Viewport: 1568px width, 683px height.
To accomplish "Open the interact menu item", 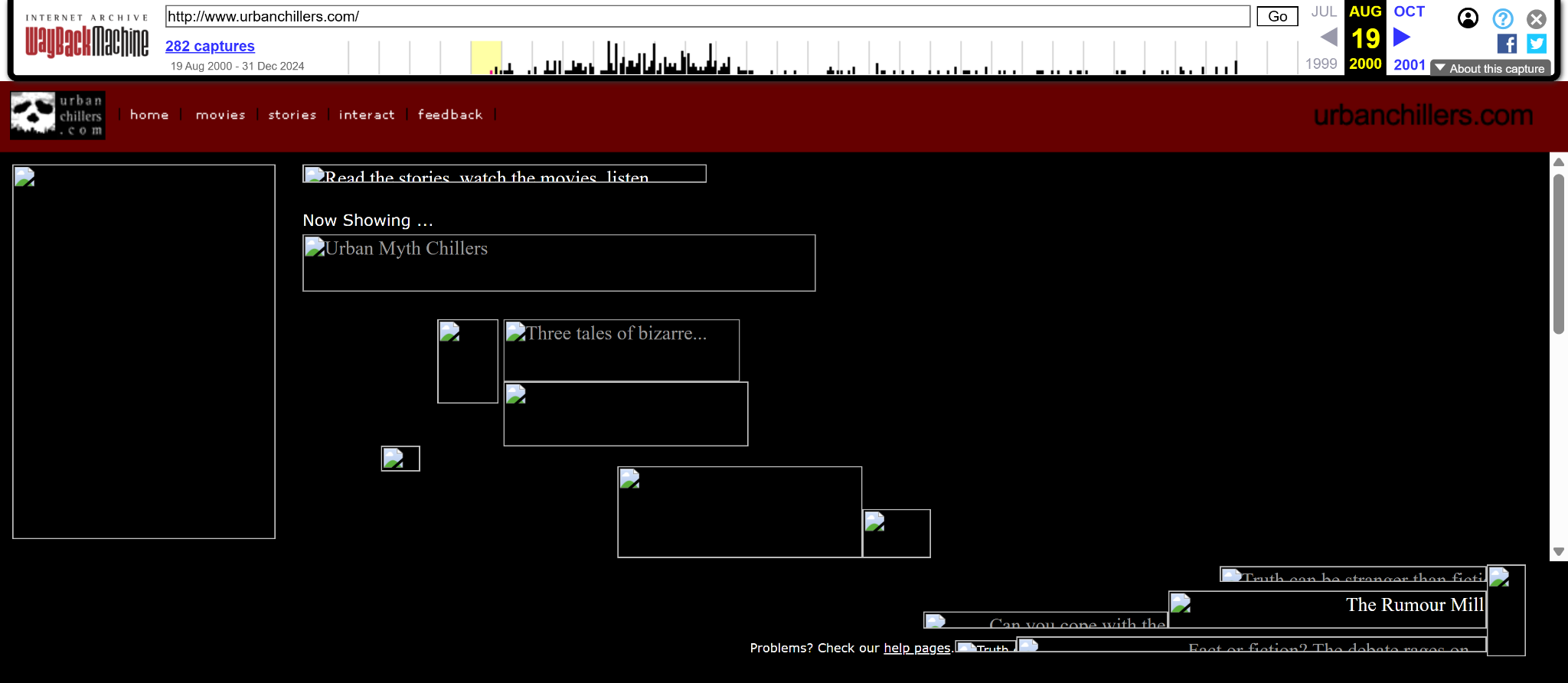I will pos(367,115).
